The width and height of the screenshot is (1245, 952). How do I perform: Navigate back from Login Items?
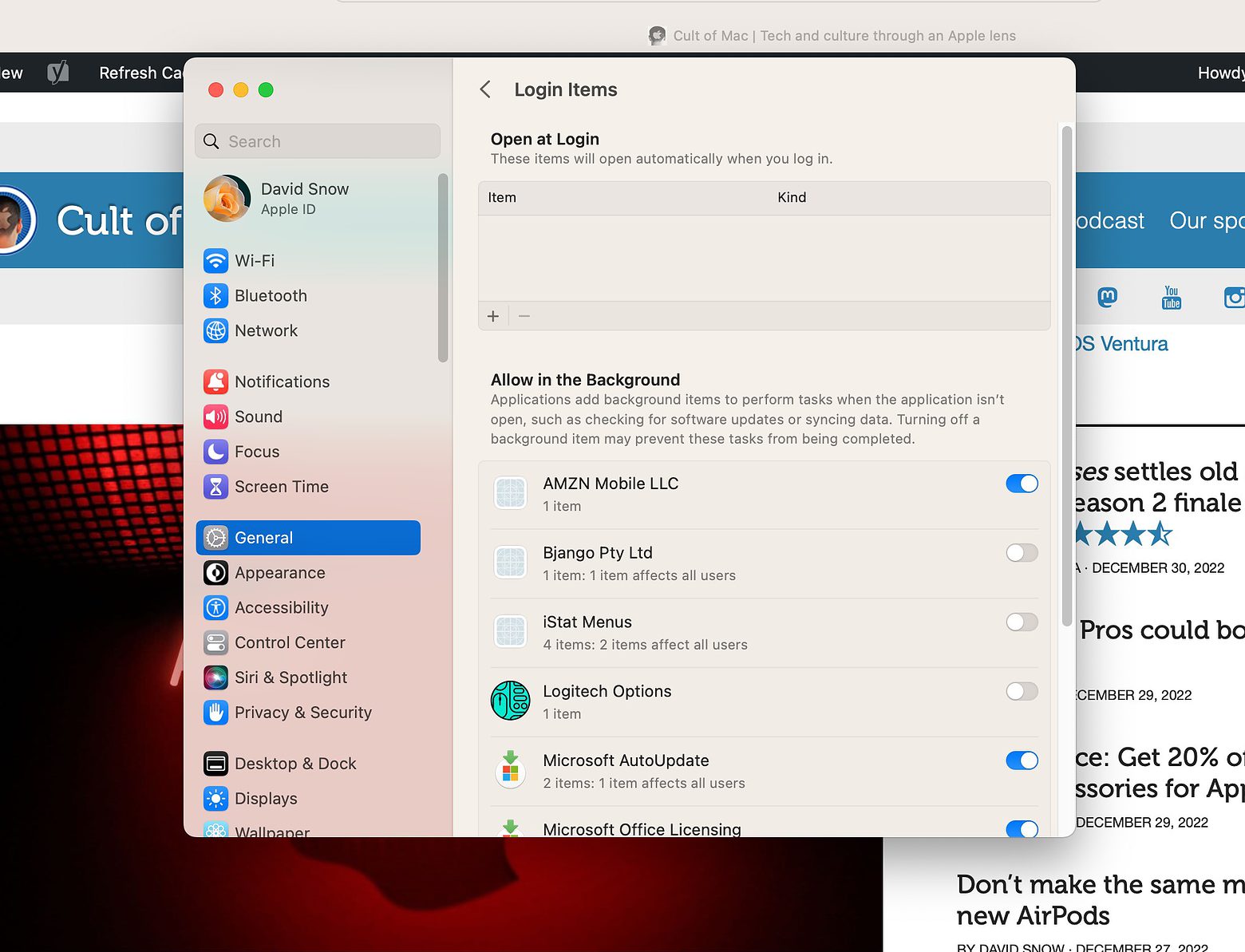coord(485,89)
